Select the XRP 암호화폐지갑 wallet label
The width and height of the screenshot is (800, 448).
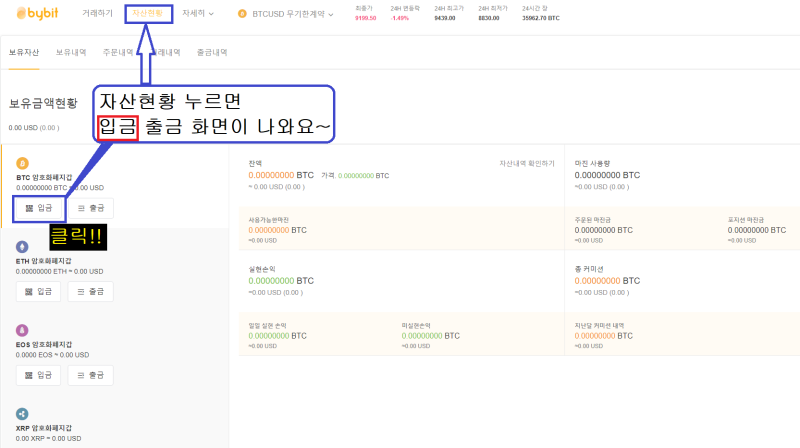pyautogui.click(x=44, y=428)
